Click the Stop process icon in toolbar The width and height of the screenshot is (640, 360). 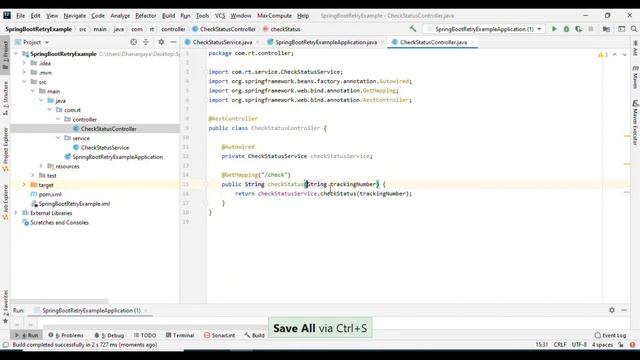pos(591,29)
